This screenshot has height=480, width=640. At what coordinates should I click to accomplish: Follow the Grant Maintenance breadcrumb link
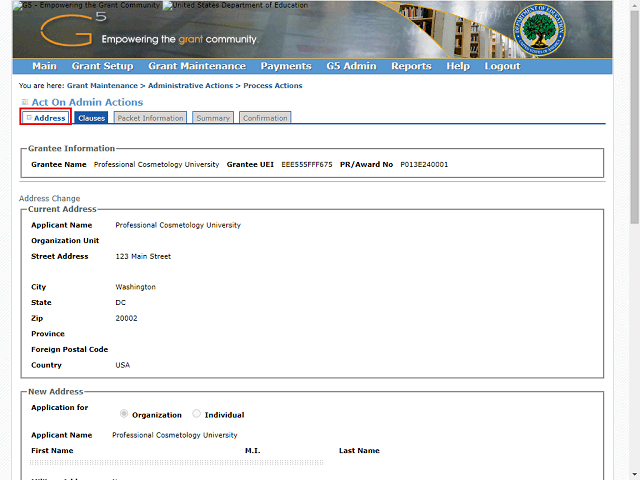[x=102, y=86]
